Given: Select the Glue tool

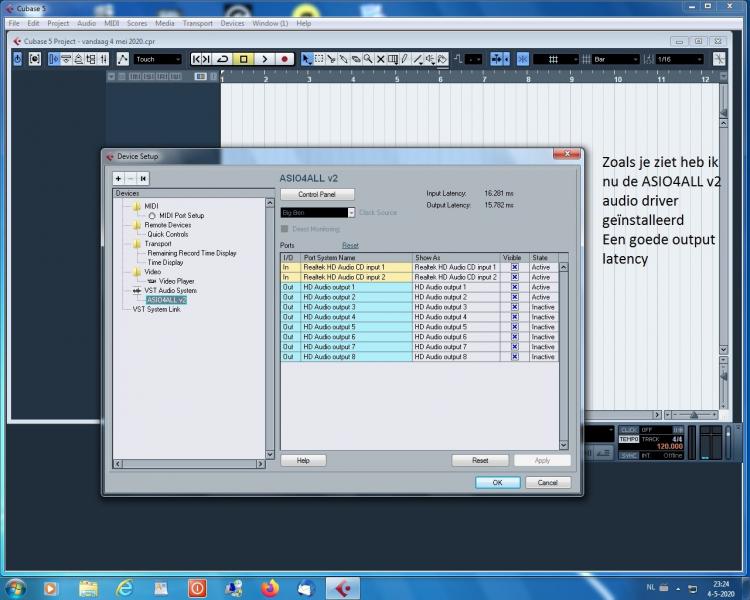Looking at the screenshot, I should (x=343, y=59).
